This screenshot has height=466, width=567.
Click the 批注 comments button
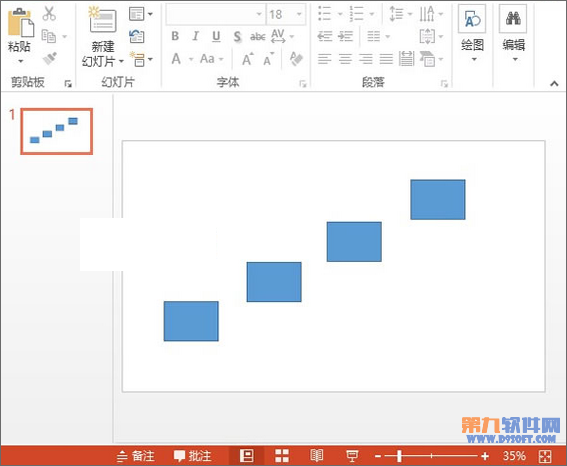tap(192, 456)
